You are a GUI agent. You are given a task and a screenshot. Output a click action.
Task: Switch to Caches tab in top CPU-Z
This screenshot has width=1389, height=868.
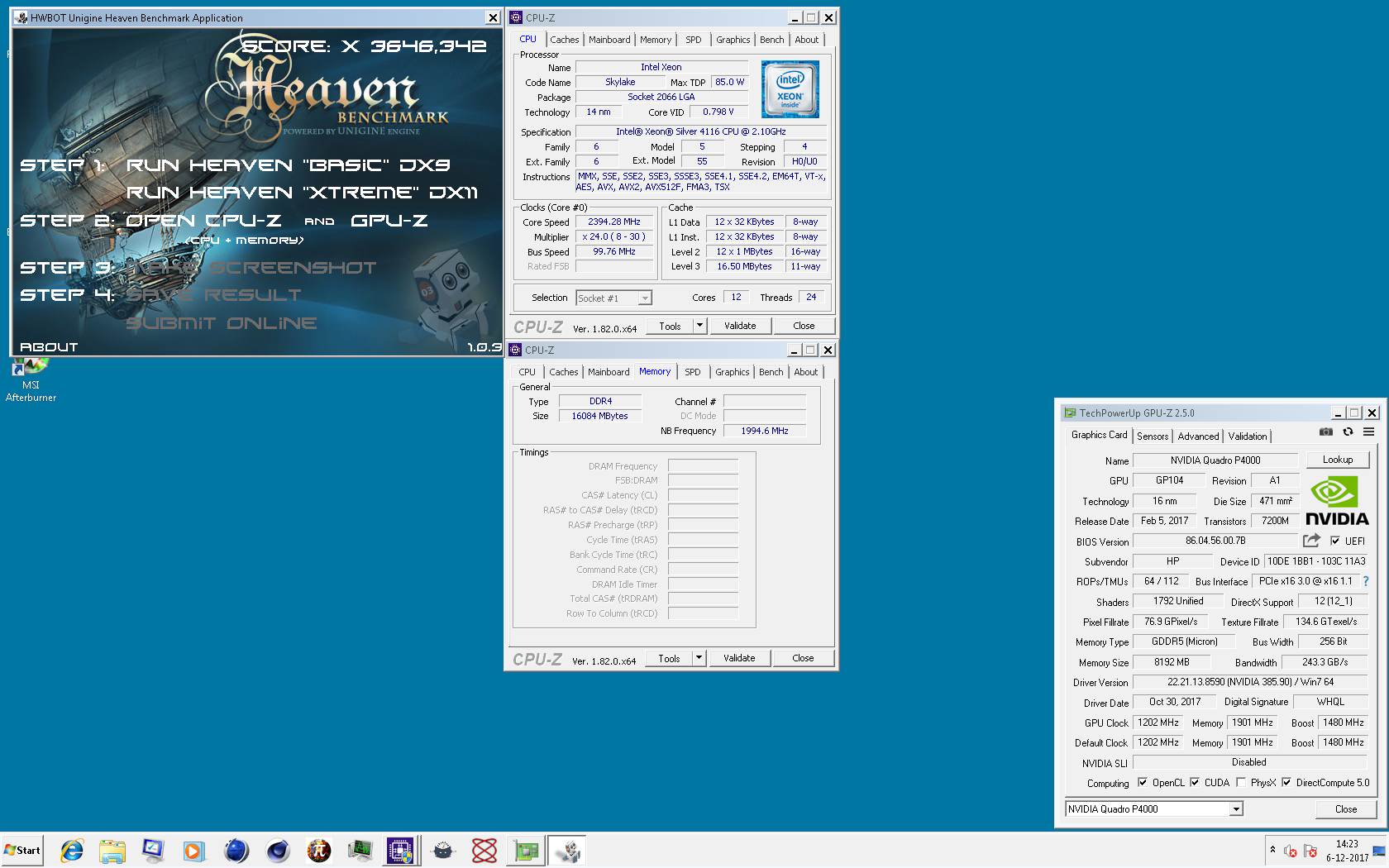tap(565, 40)
